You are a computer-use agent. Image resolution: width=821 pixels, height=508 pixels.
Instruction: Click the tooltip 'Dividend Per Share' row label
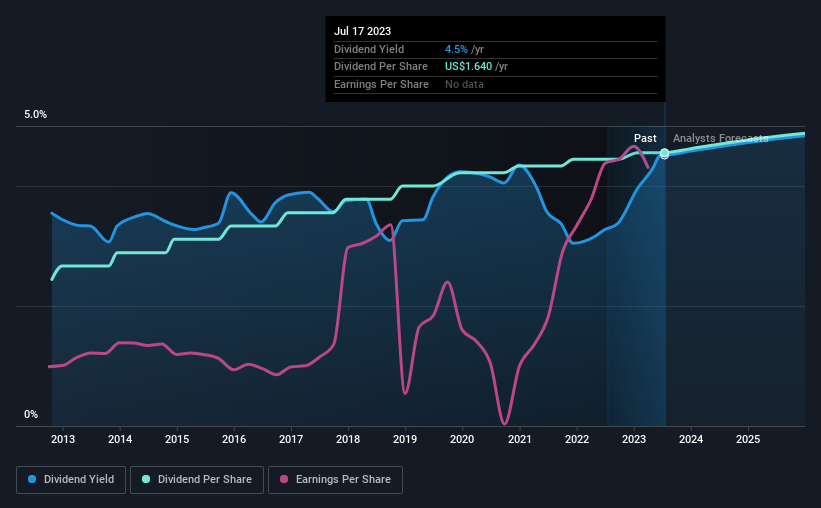381,67
